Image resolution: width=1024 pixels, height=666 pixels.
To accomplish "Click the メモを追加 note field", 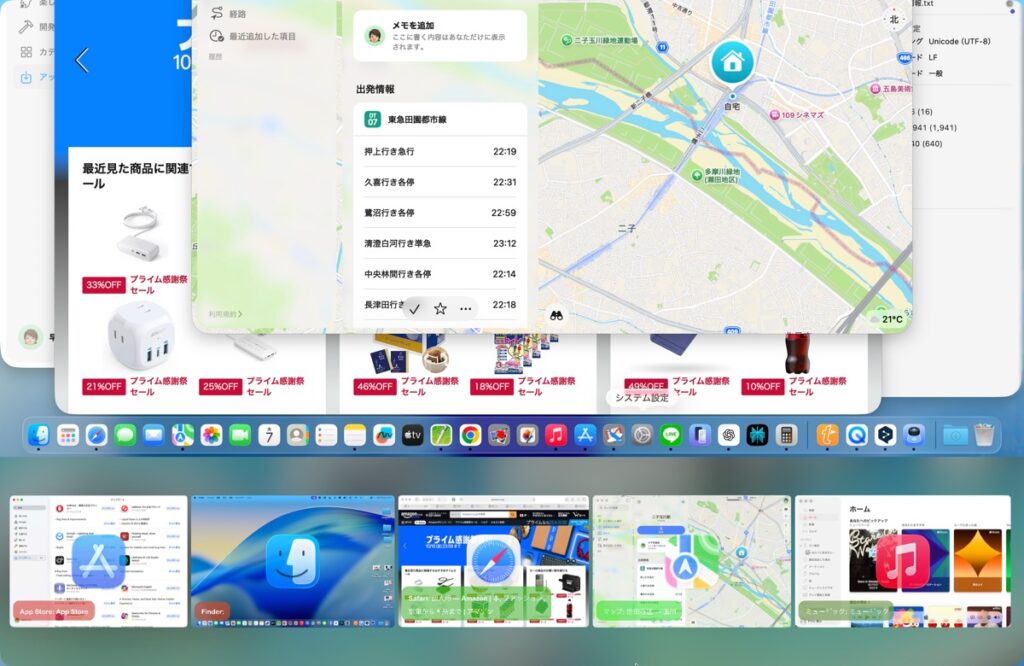I will tap(440, 36).
